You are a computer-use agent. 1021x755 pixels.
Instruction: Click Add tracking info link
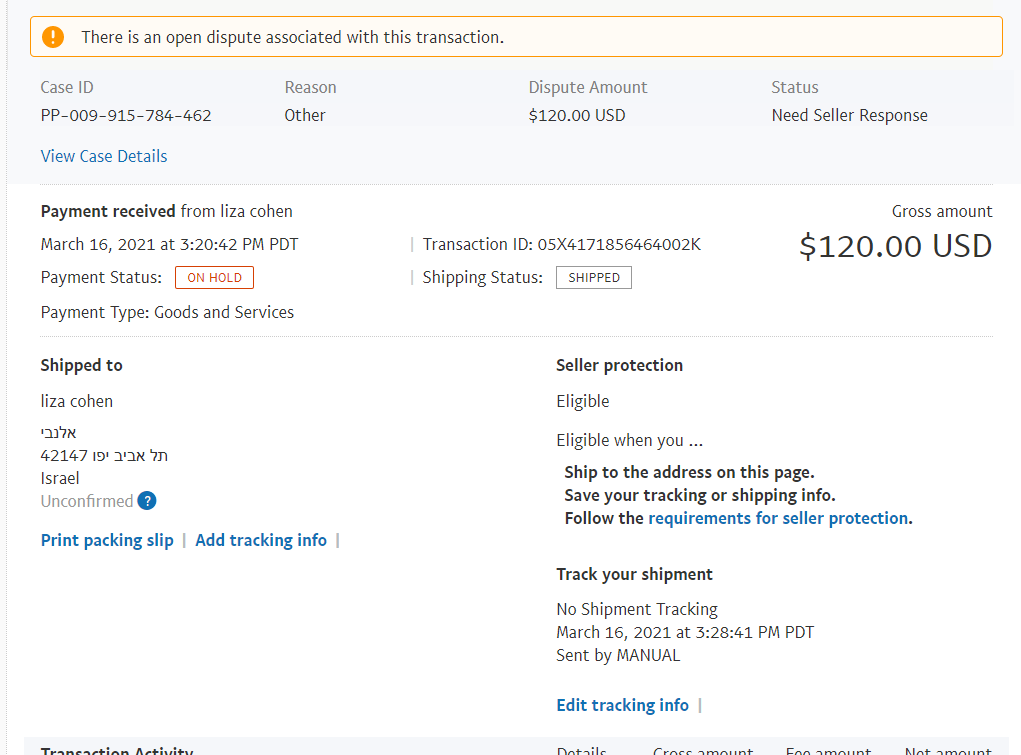[261, 541]
